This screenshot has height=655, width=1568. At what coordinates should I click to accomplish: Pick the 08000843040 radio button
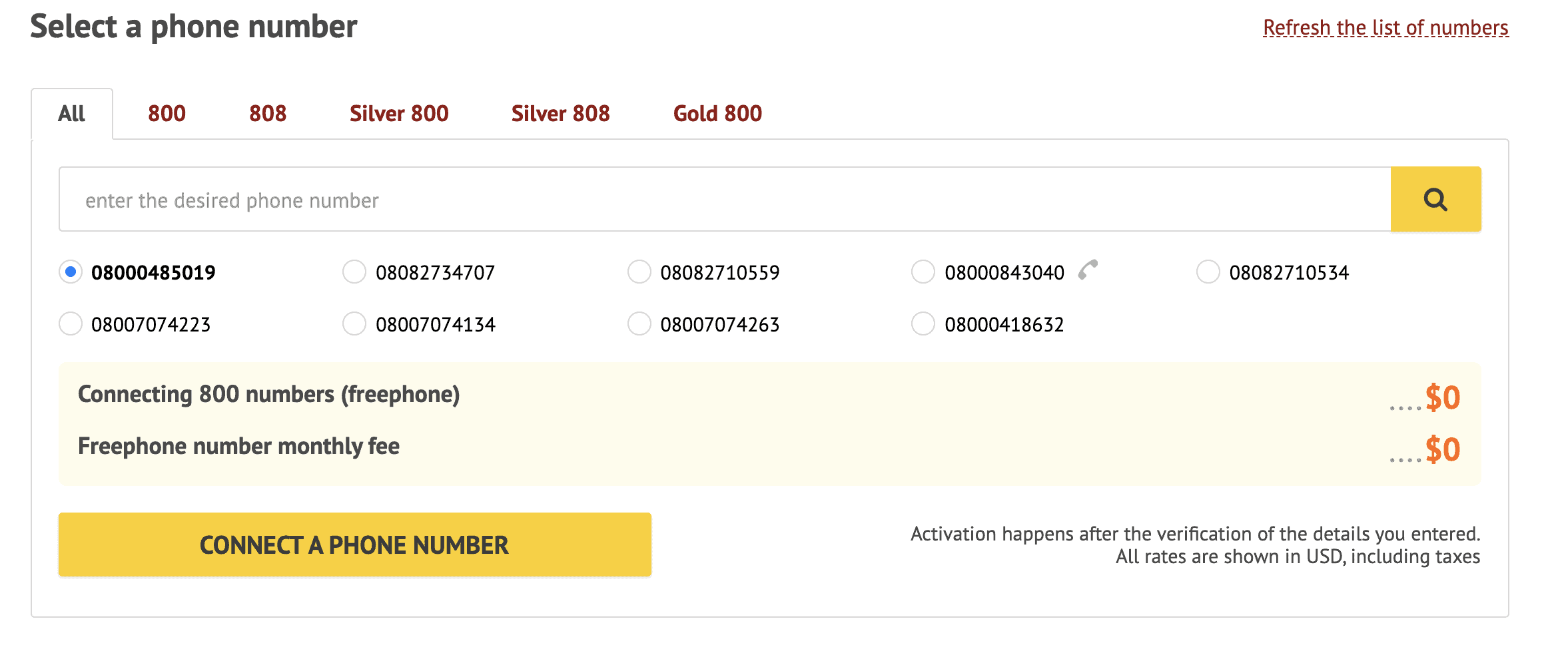click(923, 272)
